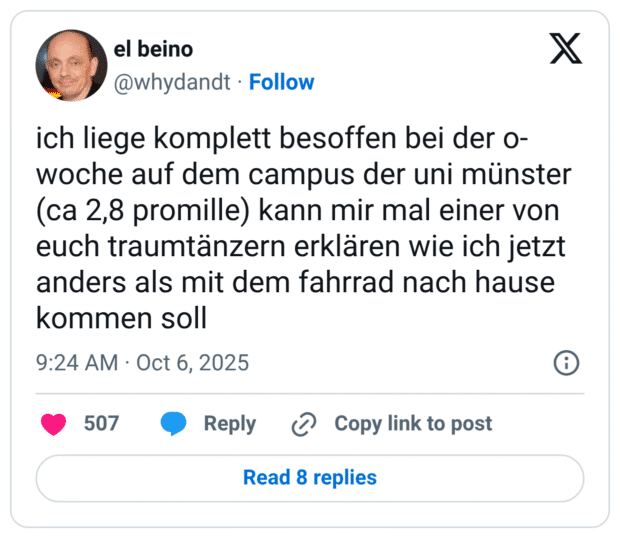This screenshot has height=538, width=620.
Task: Open el beino's profile picture
Action: pos(72,65)
